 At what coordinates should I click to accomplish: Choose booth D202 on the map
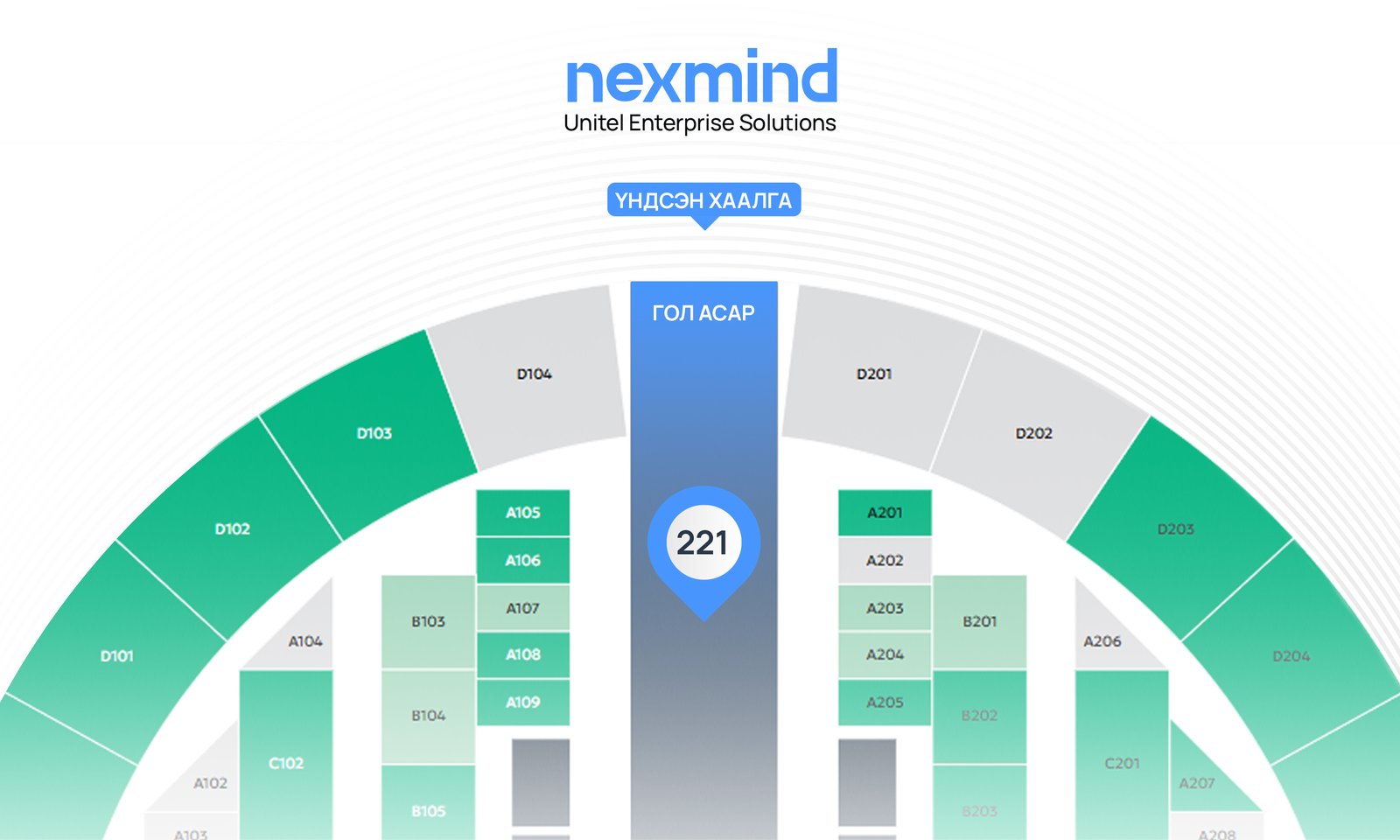tap(1033, 434)
